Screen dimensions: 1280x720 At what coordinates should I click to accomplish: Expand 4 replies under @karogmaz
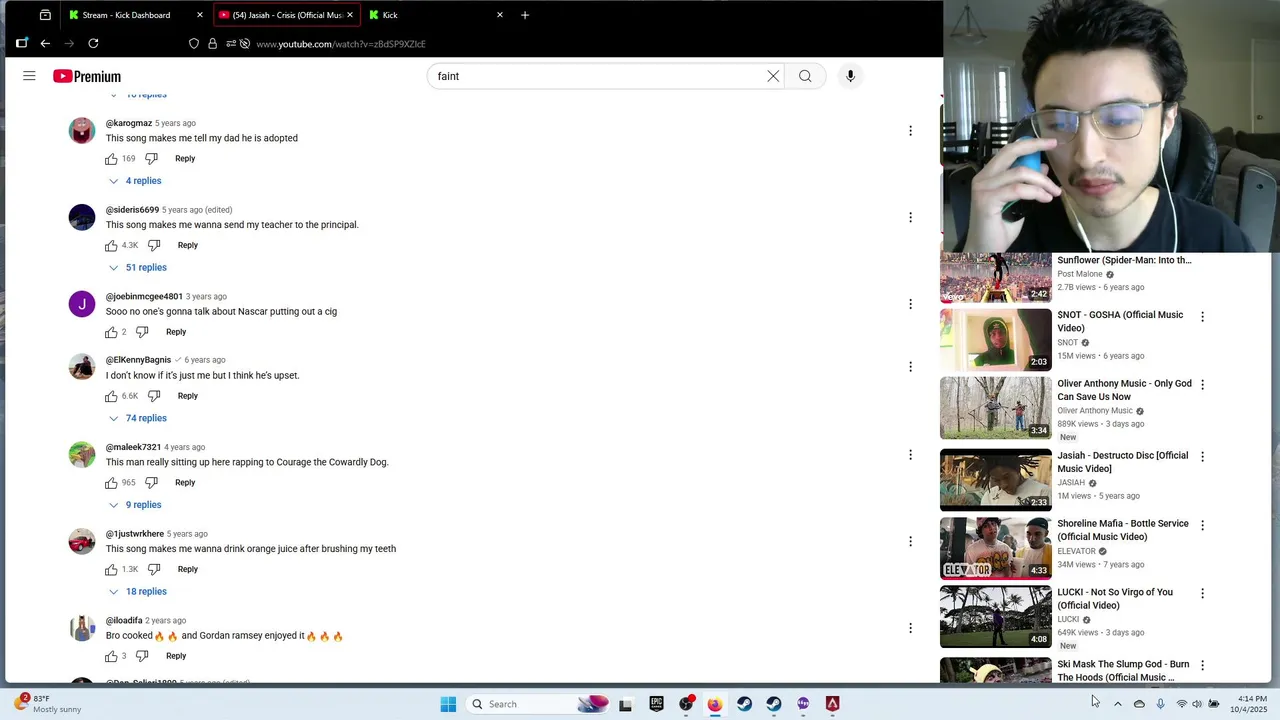point(135,181)
